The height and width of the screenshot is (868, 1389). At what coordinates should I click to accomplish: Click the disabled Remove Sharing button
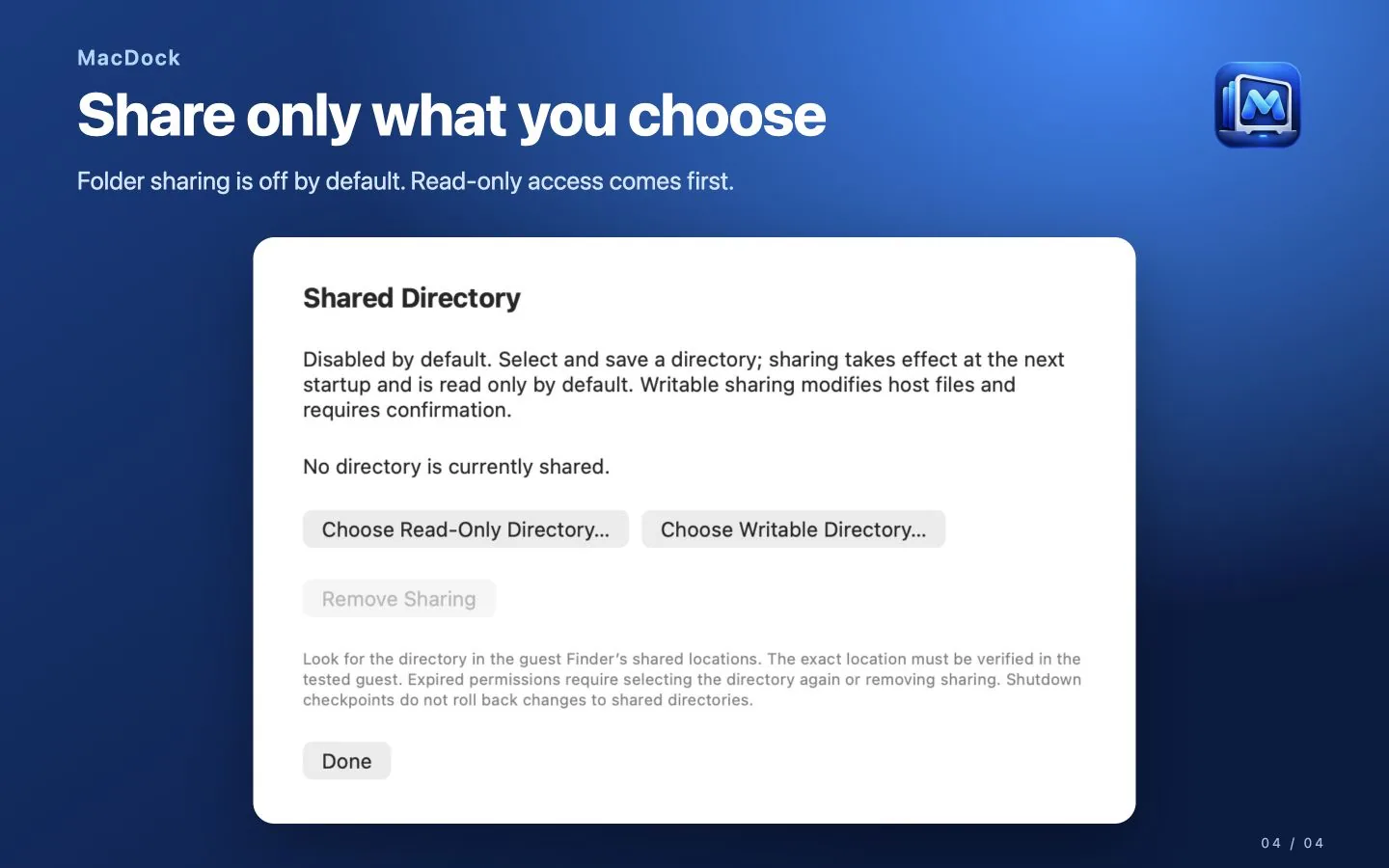(399, 599)
